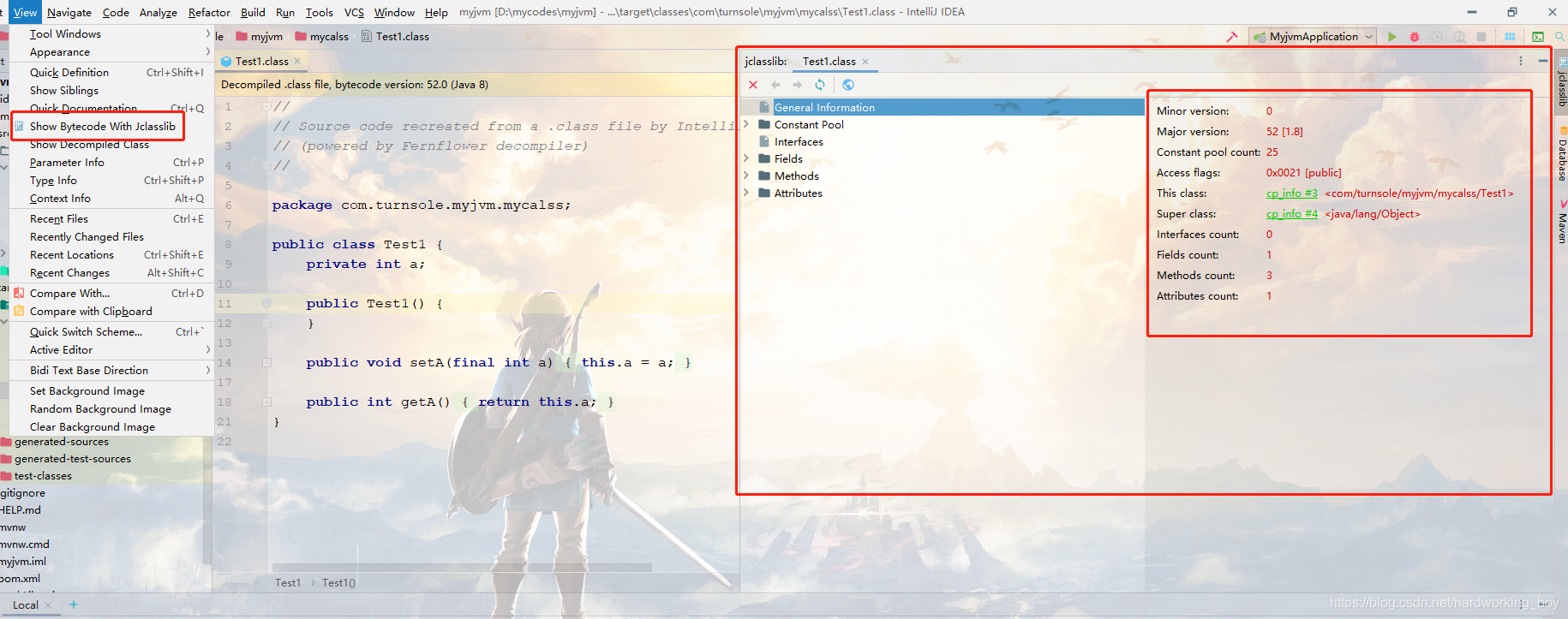Reload the class file in jclasslib

tap(820, 85)
